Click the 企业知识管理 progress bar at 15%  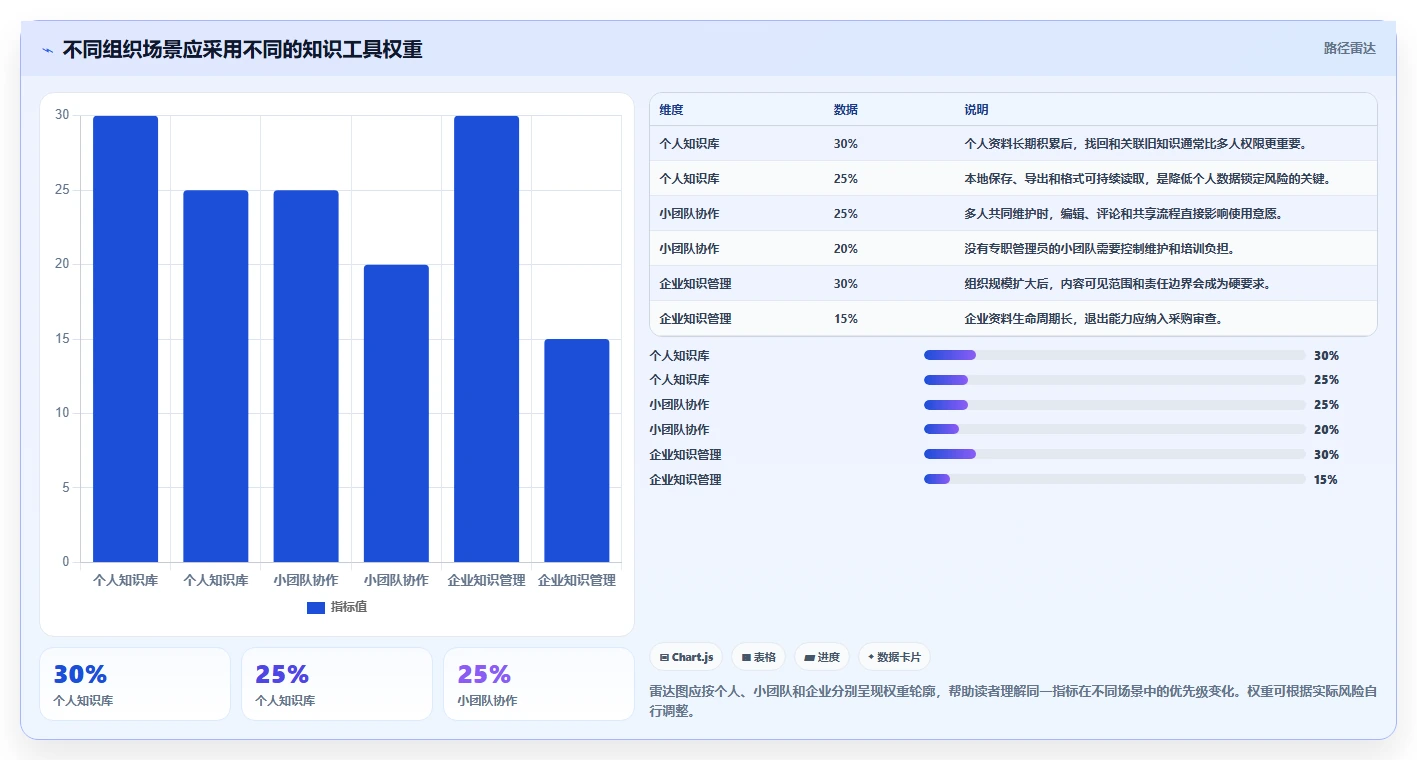tap(1115, 480)
